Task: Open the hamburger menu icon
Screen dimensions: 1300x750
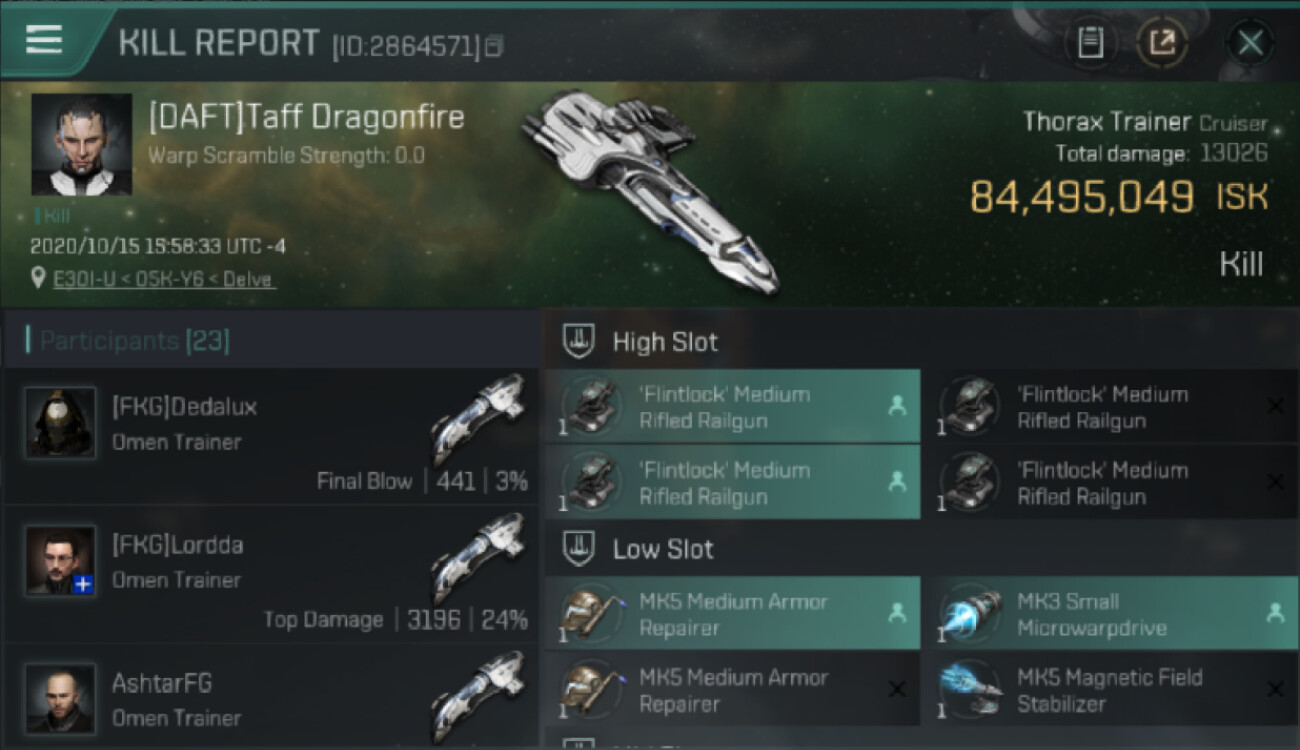Action: coord(44,39)
